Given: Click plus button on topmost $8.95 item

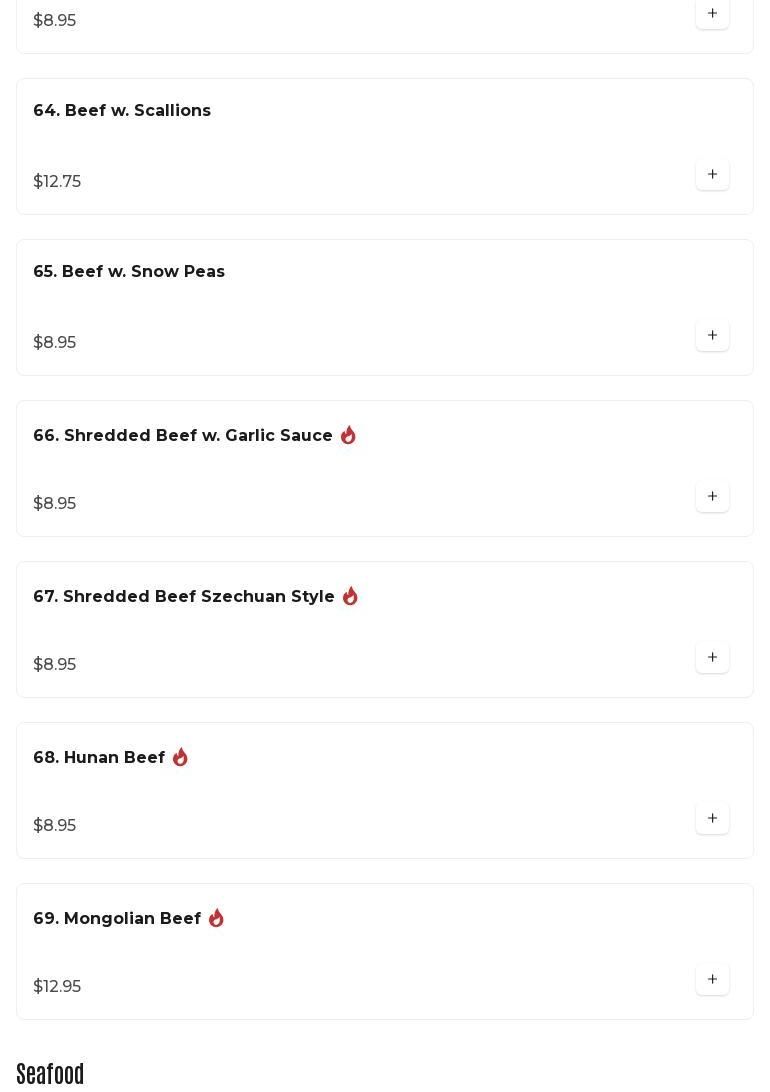Looking at the screenshot, I should click(x=712, y=14).
